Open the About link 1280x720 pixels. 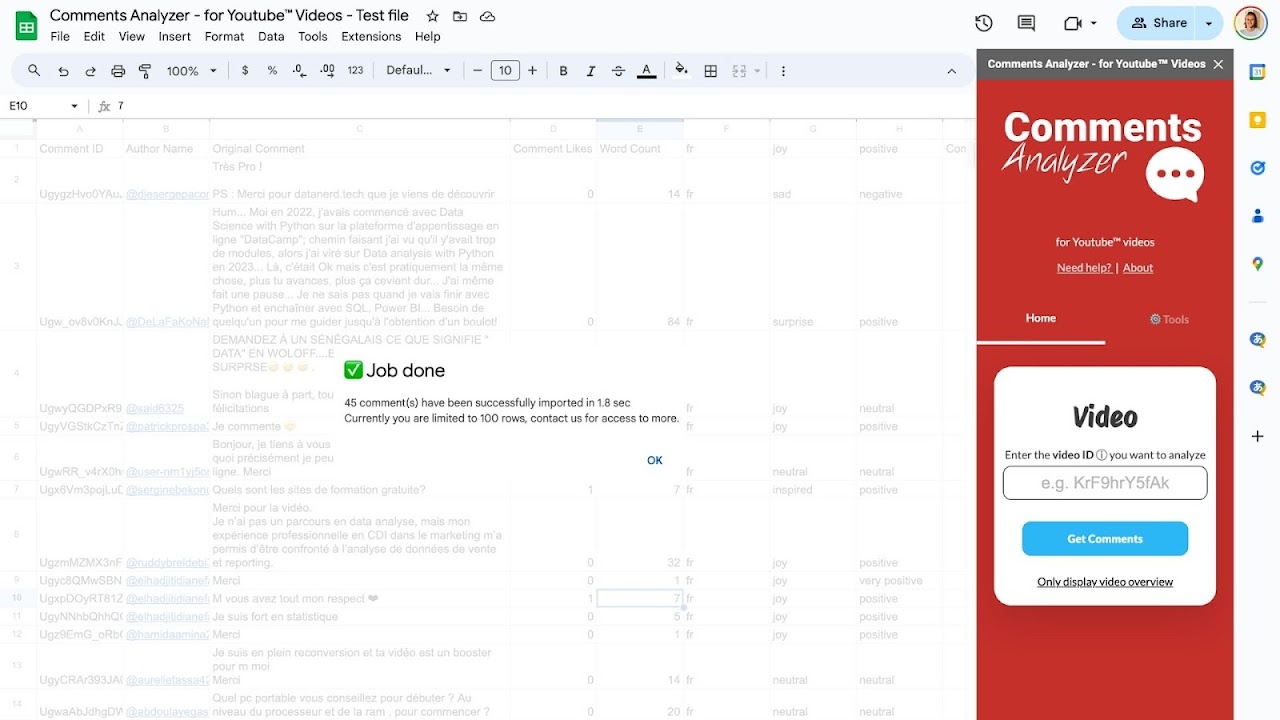pos(1138,268)
